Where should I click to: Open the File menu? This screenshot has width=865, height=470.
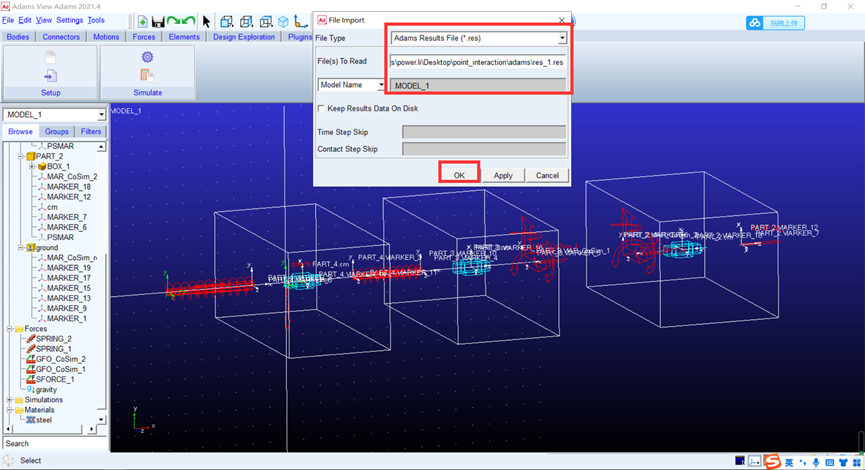coord(8,20)
